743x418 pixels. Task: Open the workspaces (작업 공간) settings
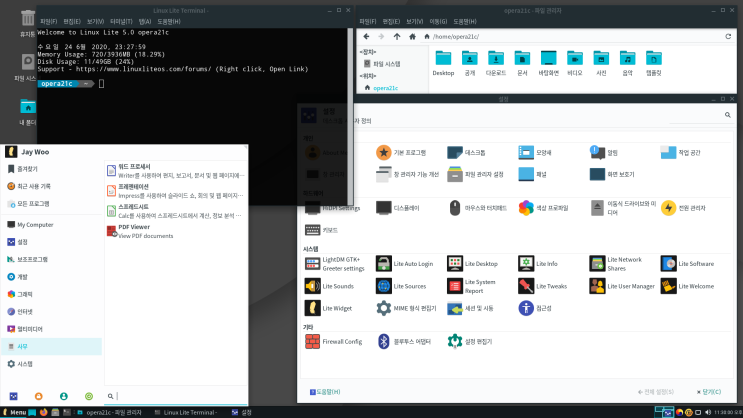680,153
